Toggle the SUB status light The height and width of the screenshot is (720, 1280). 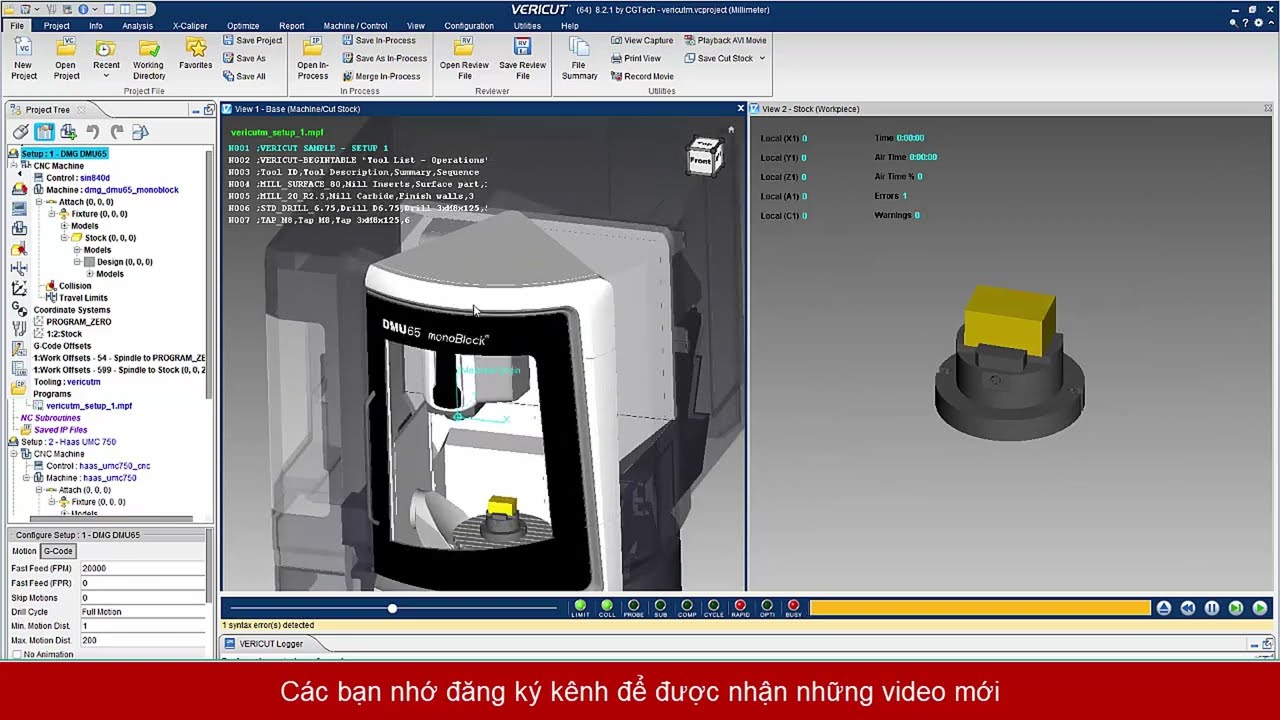660,607
